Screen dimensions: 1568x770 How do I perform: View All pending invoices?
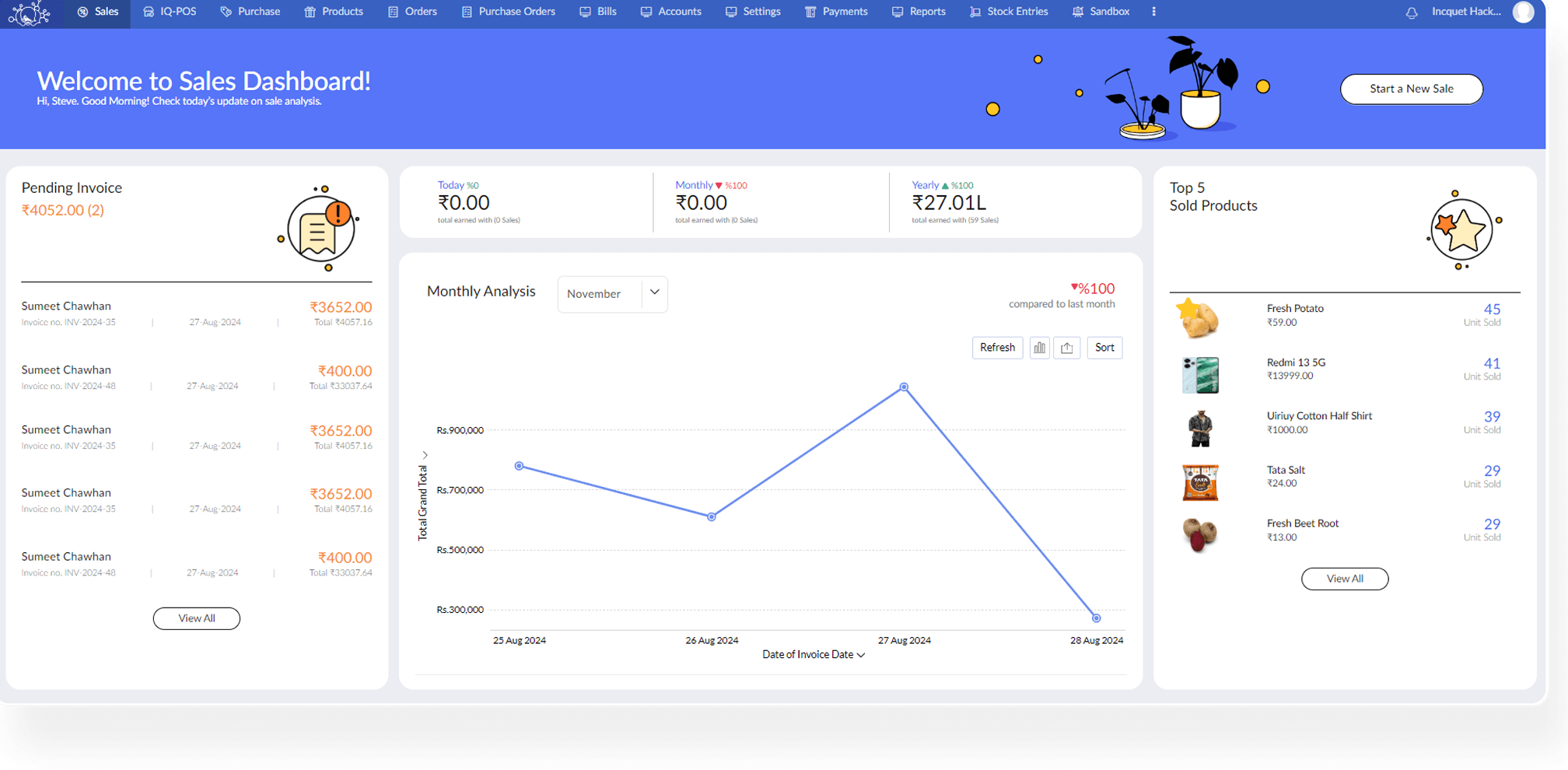[x=196, y=618]
